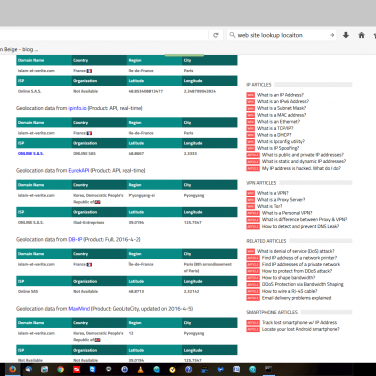Visit the MaxMind provider link
The height and width of the screenshot is (376, 376).
pyautogui.click(x=79, y=309)
